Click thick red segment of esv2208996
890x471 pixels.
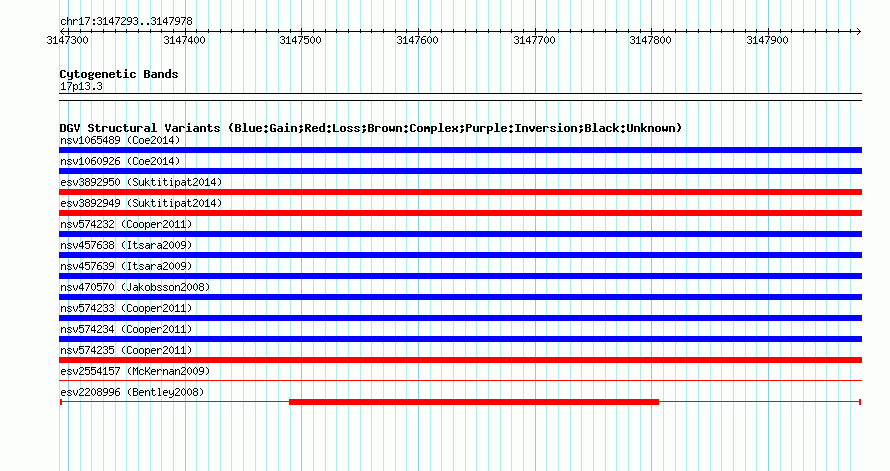474,402
